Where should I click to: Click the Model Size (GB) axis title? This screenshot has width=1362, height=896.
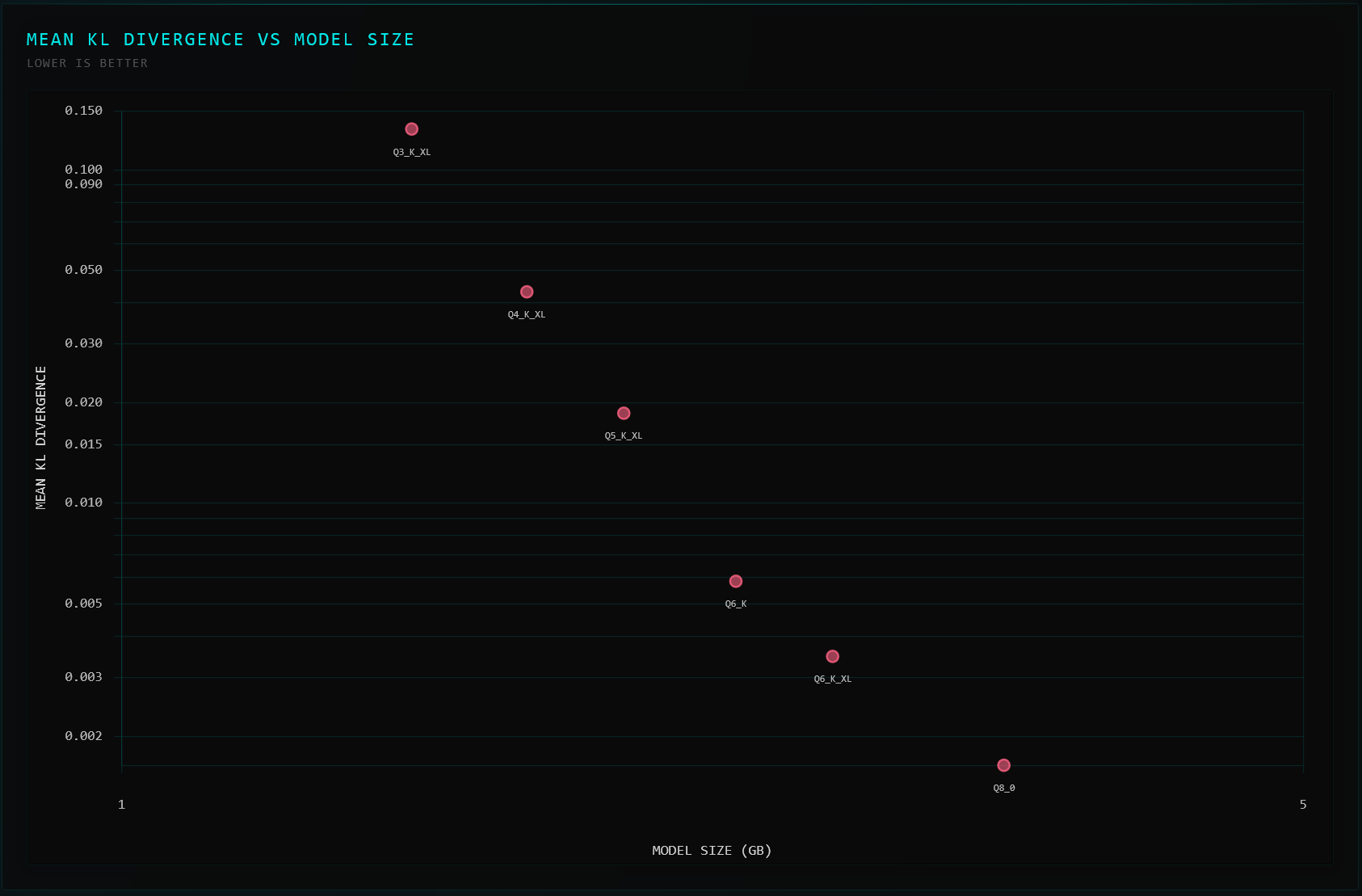(x=713, y=850)
